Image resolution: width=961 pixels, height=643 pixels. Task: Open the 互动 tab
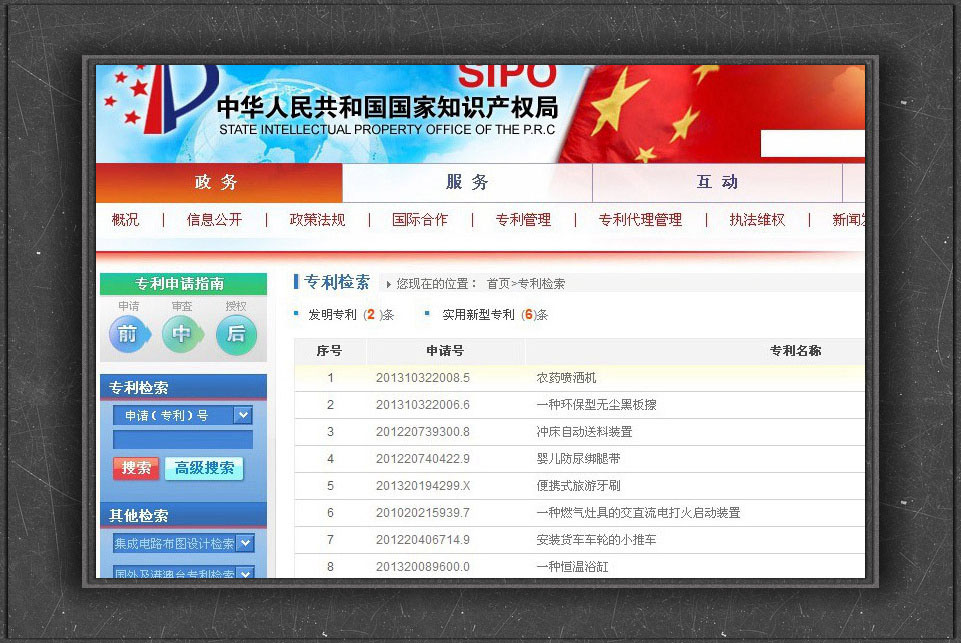[x=717, y=182]
